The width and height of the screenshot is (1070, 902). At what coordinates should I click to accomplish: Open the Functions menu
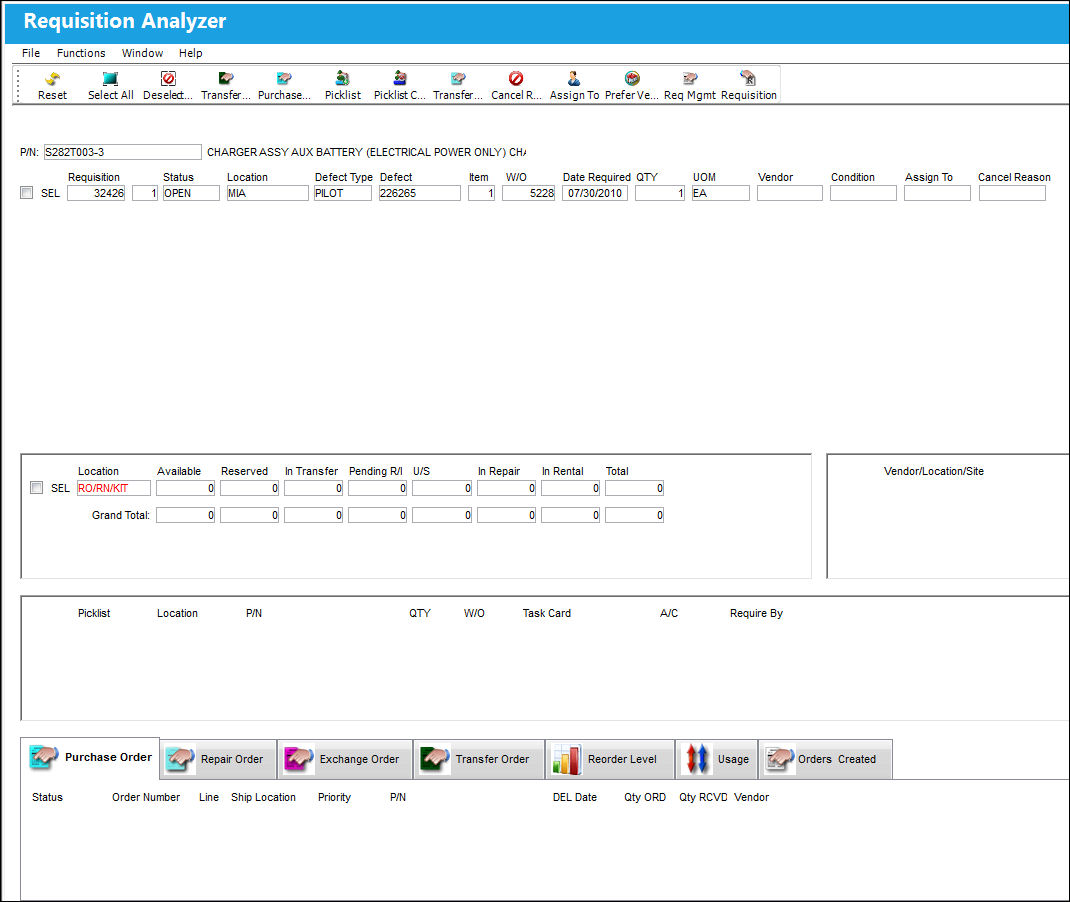tap(81, 53)
